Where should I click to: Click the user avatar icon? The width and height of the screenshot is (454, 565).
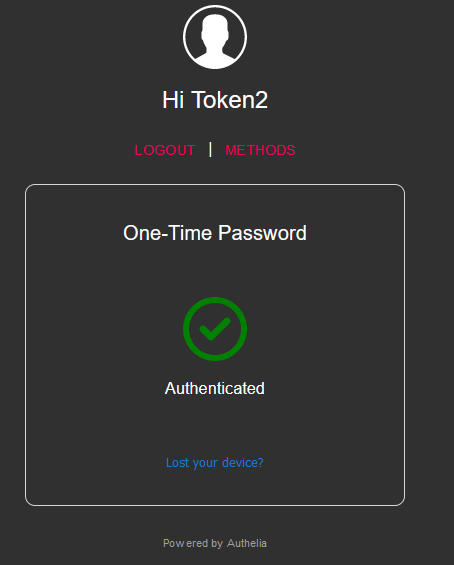215,37
